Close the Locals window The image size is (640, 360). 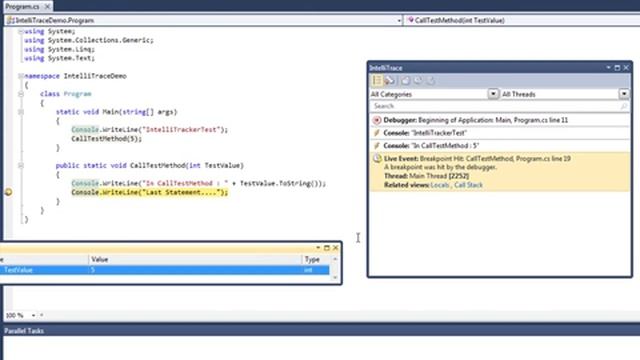(x=336, y=248)
